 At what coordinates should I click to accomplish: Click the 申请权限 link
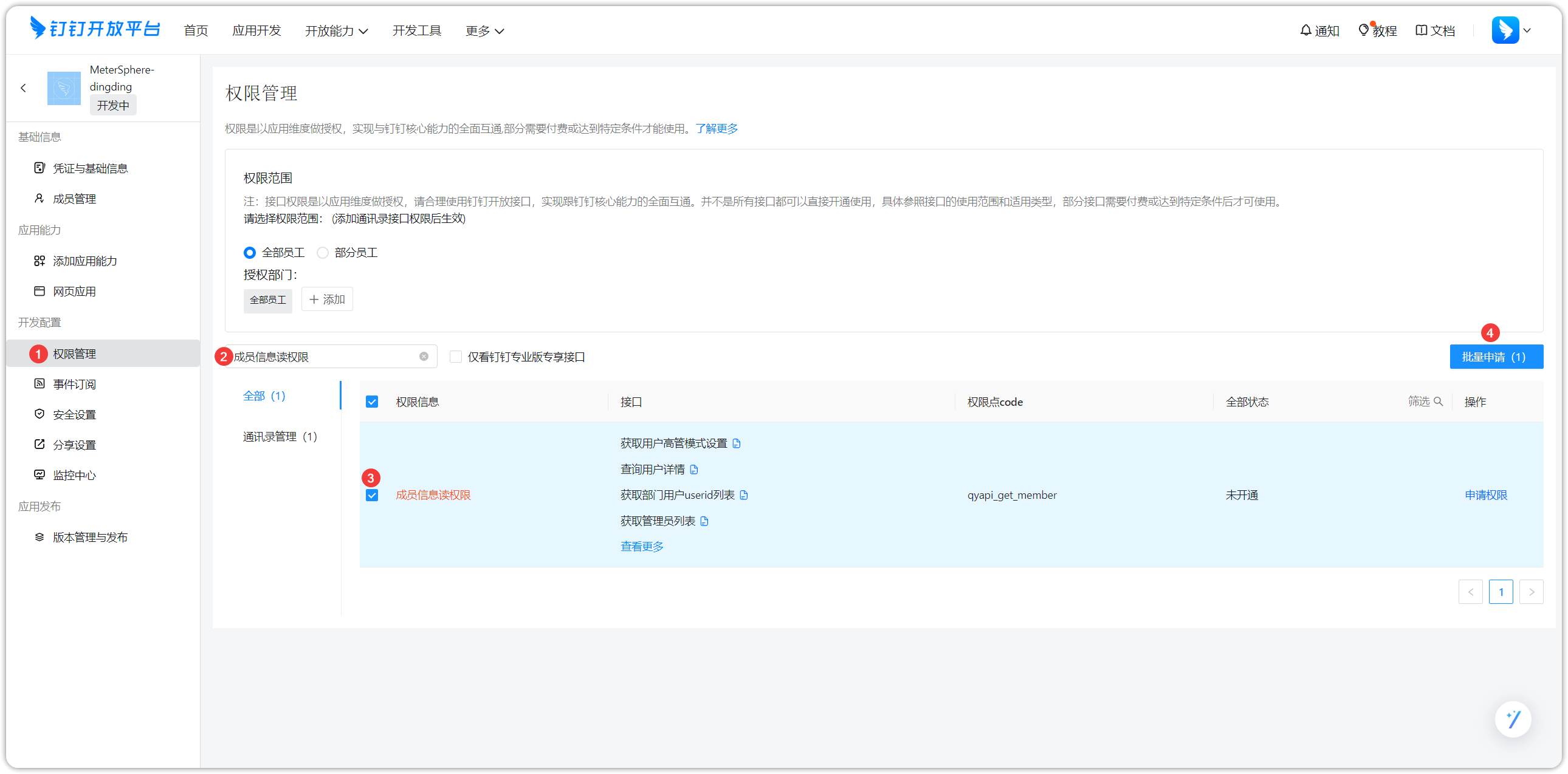1485,495
